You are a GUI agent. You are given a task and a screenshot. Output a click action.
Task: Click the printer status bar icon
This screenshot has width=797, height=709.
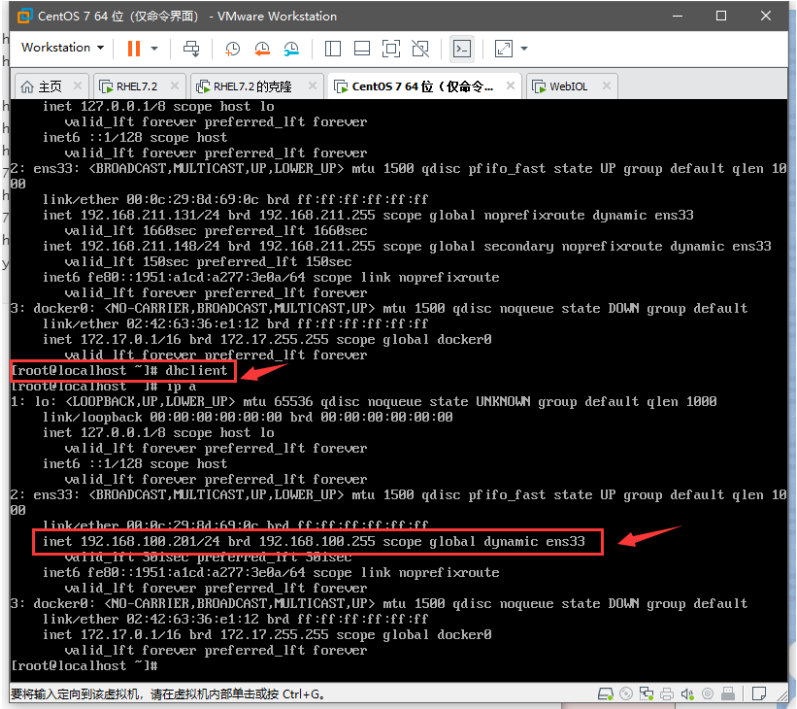coord(667,694)
